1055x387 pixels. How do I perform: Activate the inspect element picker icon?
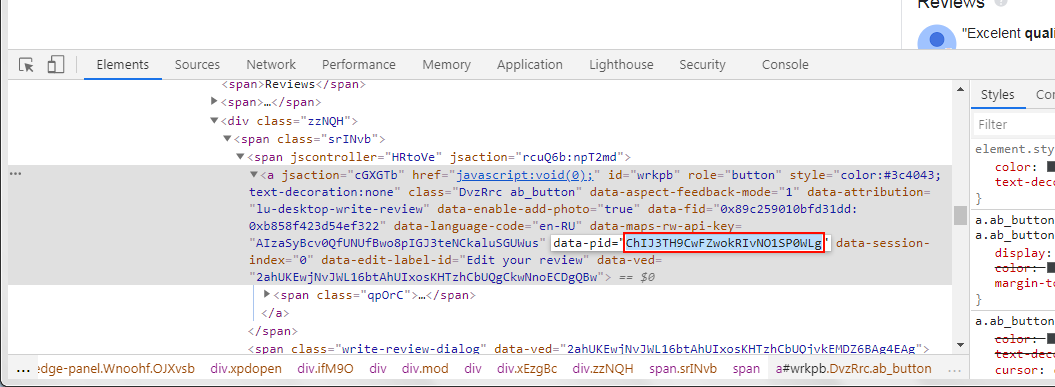tap(26, 65)
